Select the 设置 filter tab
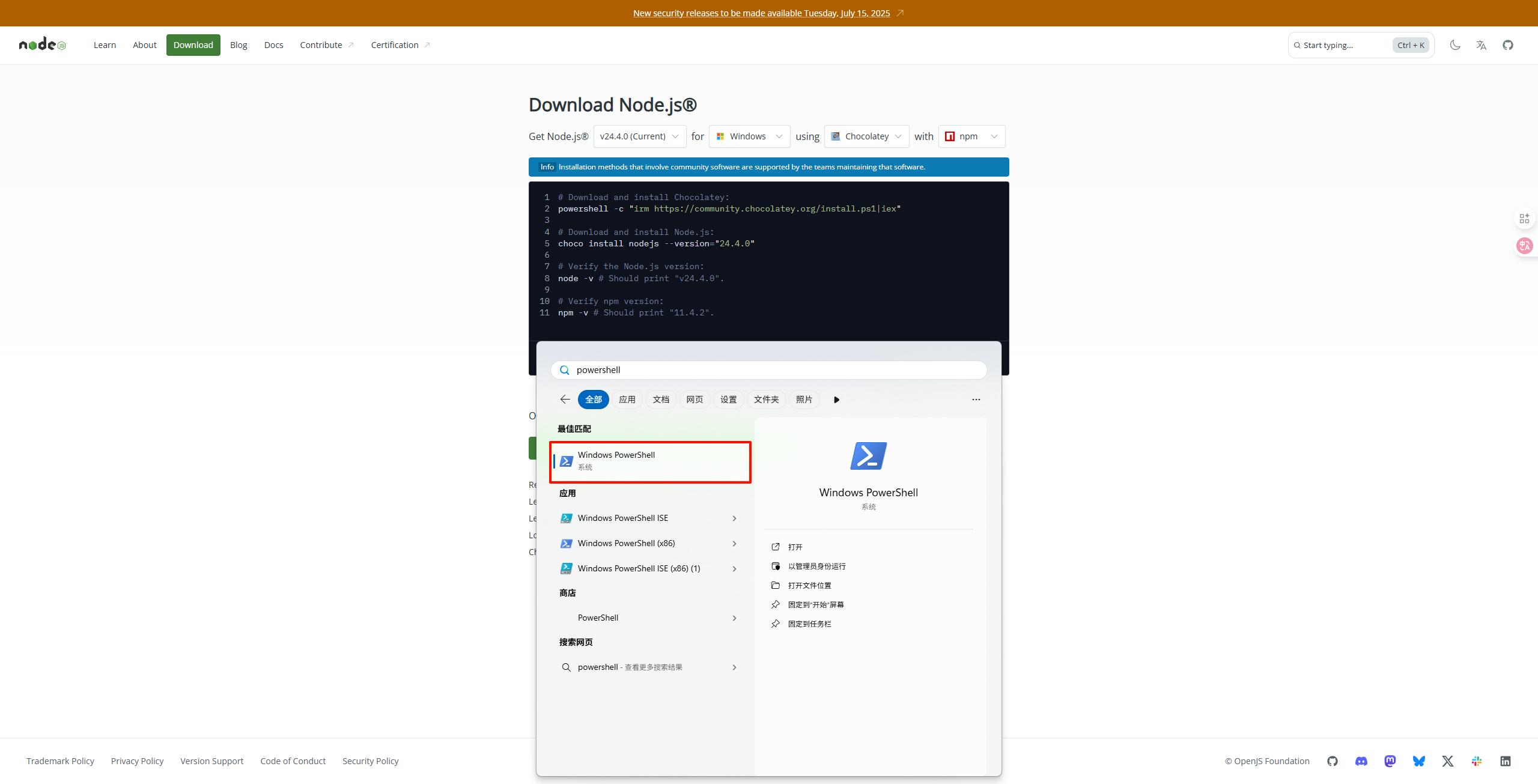This screenshot has width=1538, height=784. 728,400
